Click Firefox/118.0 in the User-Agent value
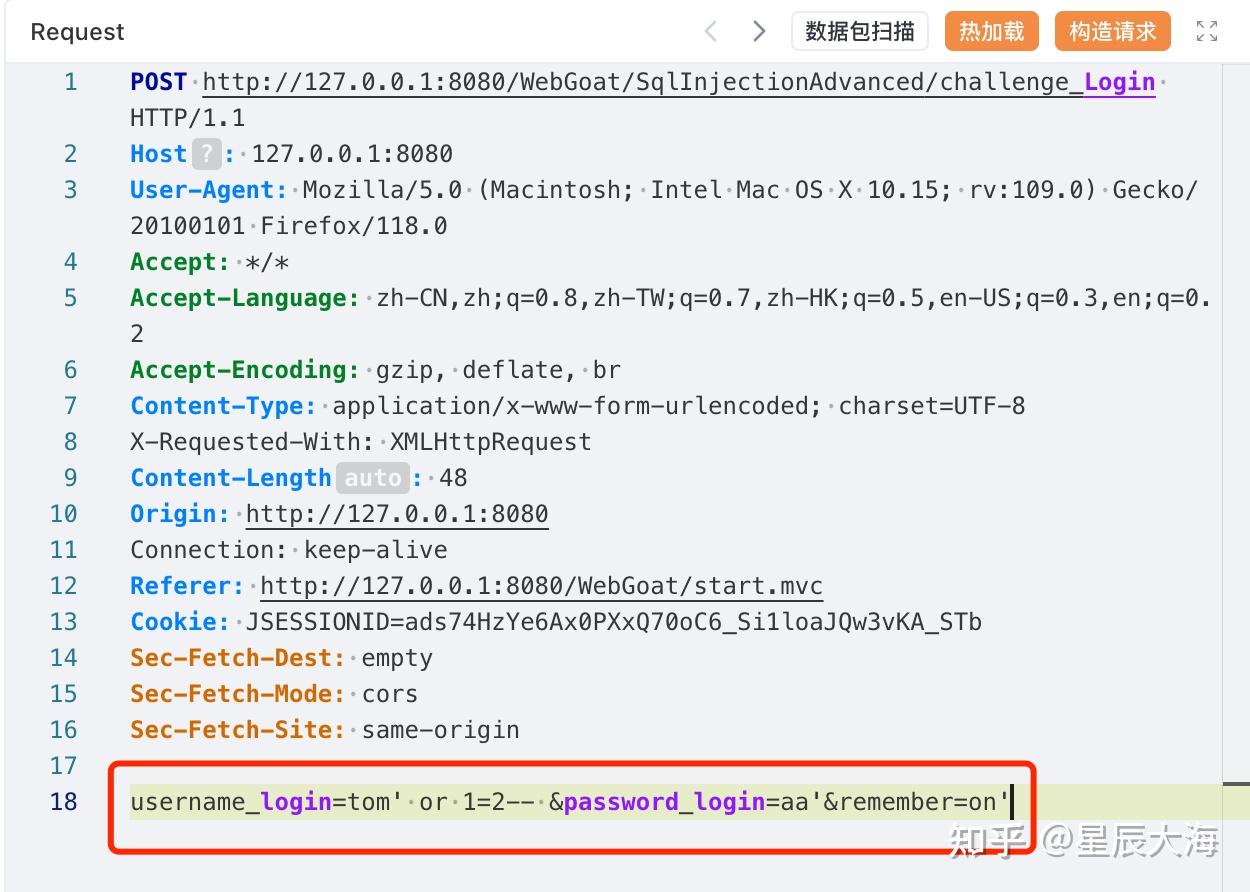Viewport: 1250px width, 892px height. pyautogui.click(x=354, y=226)
